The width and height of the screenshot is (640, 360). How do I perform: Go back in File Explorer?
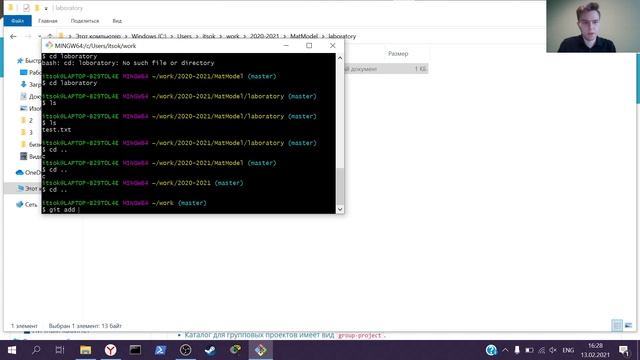[13, 36]
